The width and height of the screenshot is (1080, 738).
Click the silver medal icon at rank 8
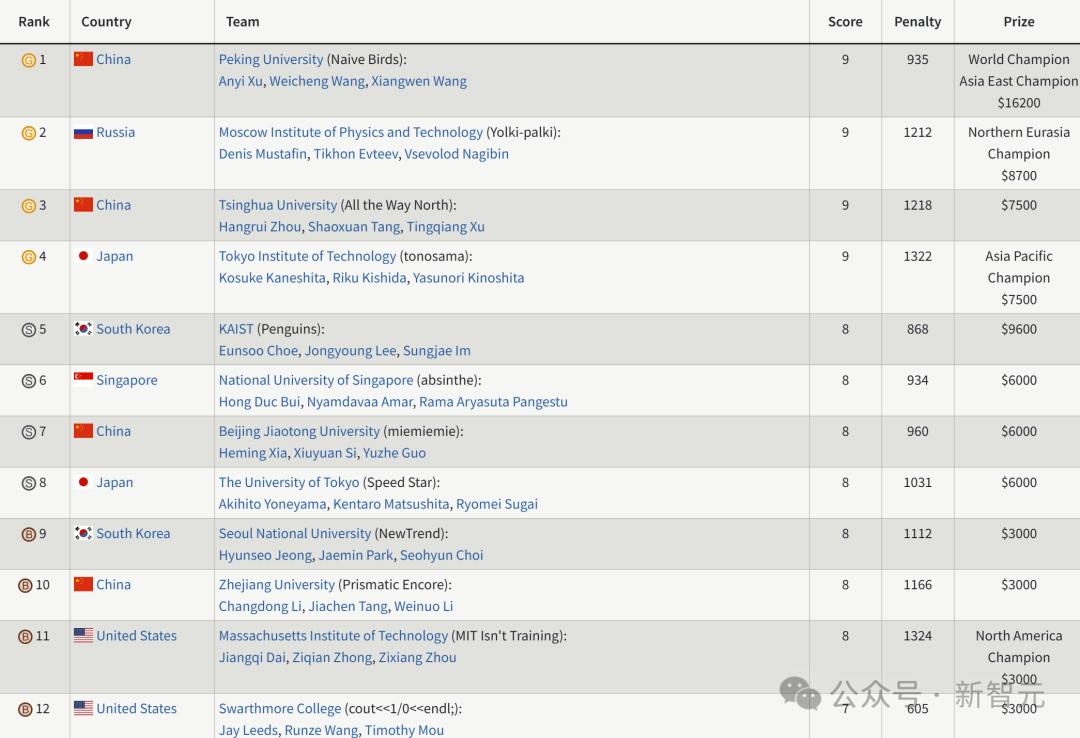[x=29, y=483]
